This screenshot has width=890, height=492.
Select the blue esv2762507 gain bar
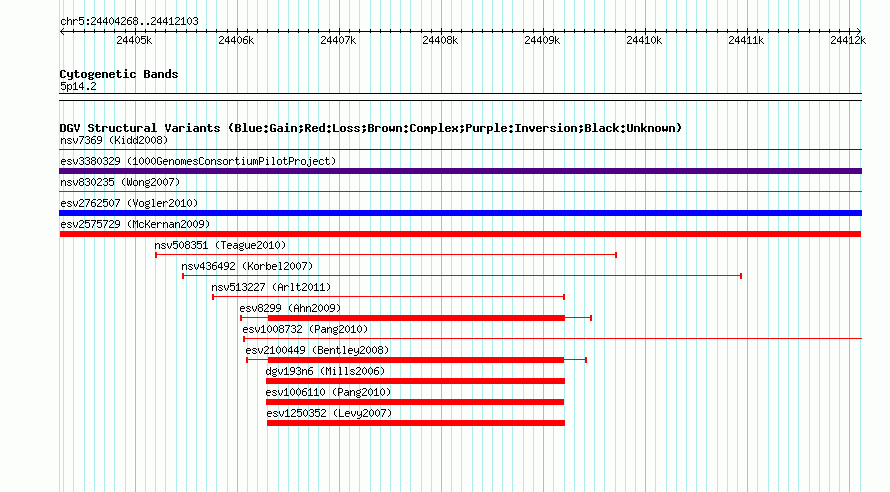point(460,213)
